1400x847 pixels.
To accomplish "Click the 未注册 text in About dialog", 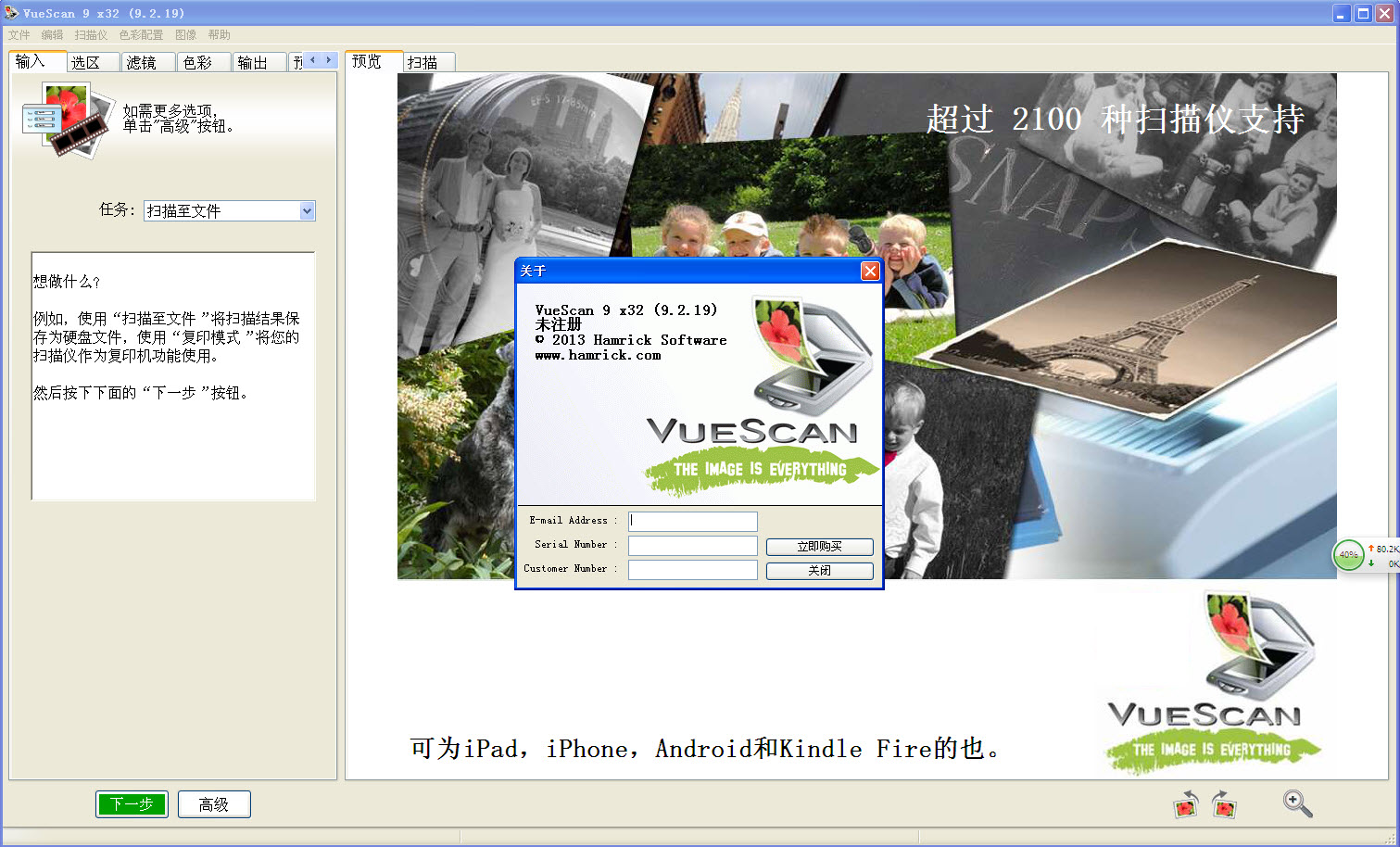I will click(x=558, y=324).
